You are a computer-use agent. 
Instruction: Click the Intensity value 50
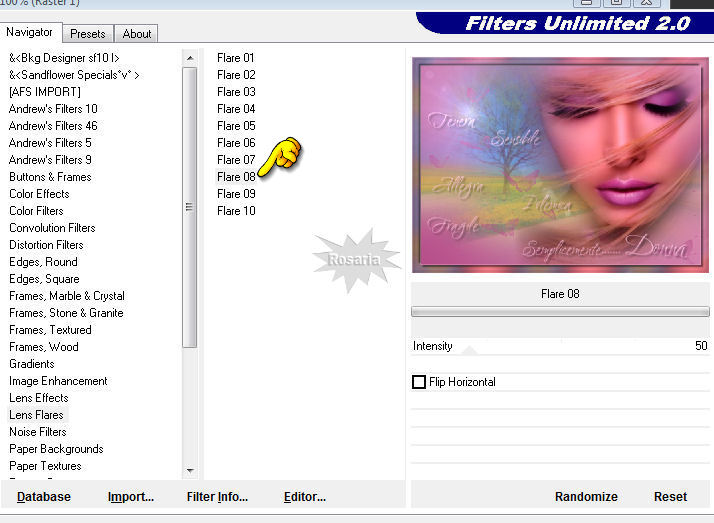click(x=701, y=346)
